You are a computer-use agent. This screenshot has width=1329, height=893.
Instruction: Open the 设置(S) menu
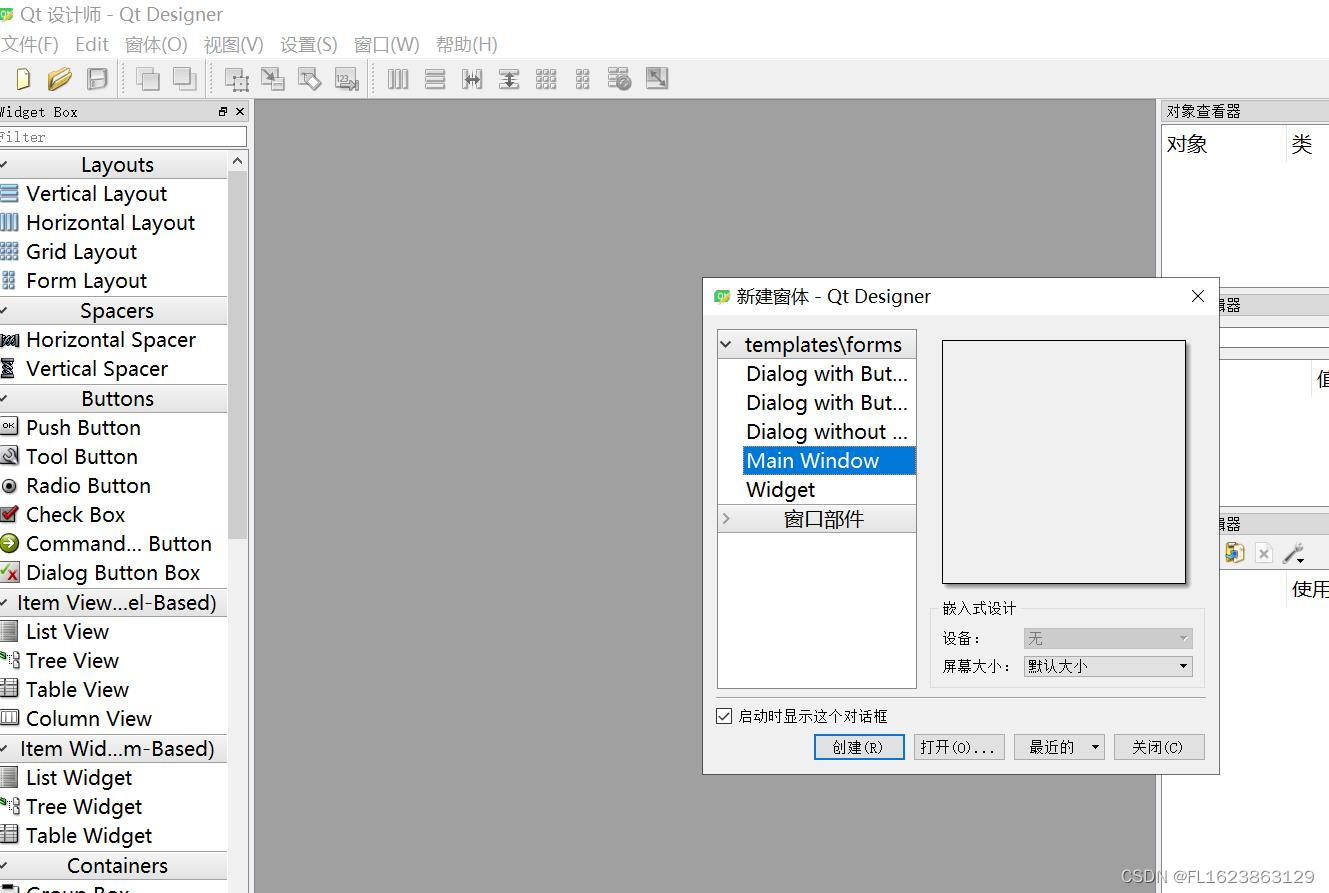pyautogui.click(x=309, y=45)
